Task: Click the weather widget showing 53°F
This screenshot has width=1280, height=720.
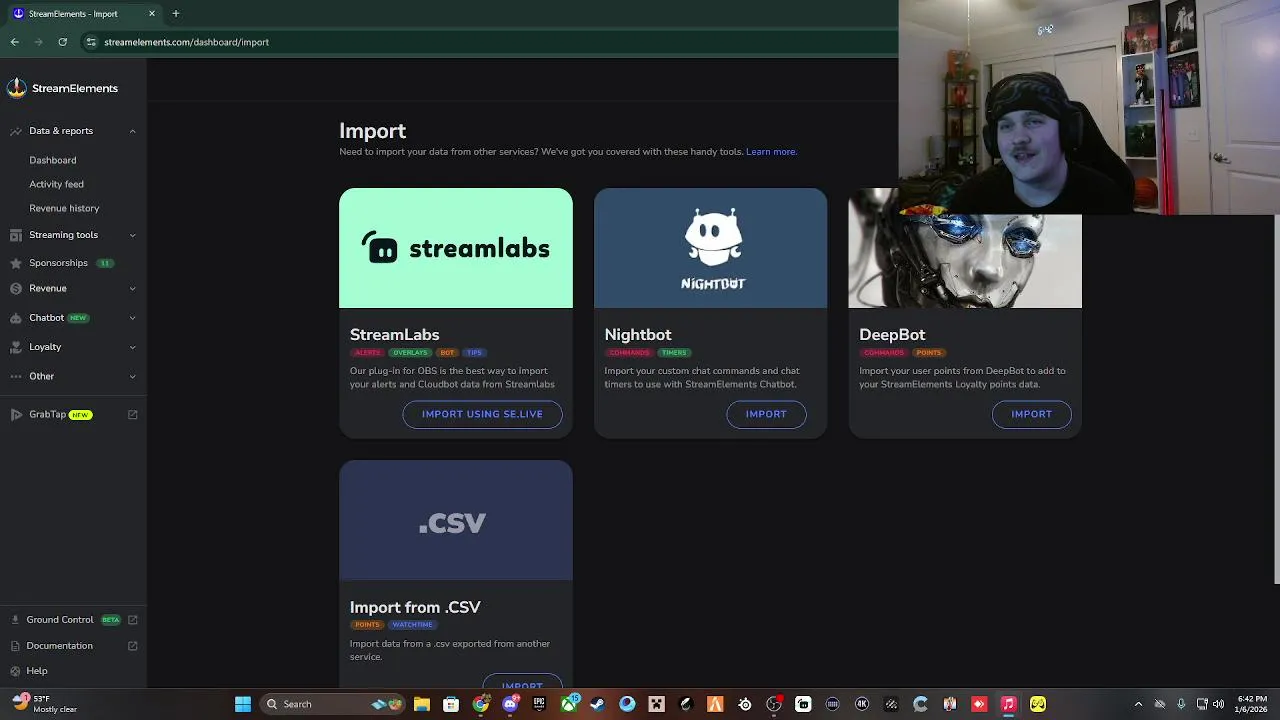Action: pos(45,704)
